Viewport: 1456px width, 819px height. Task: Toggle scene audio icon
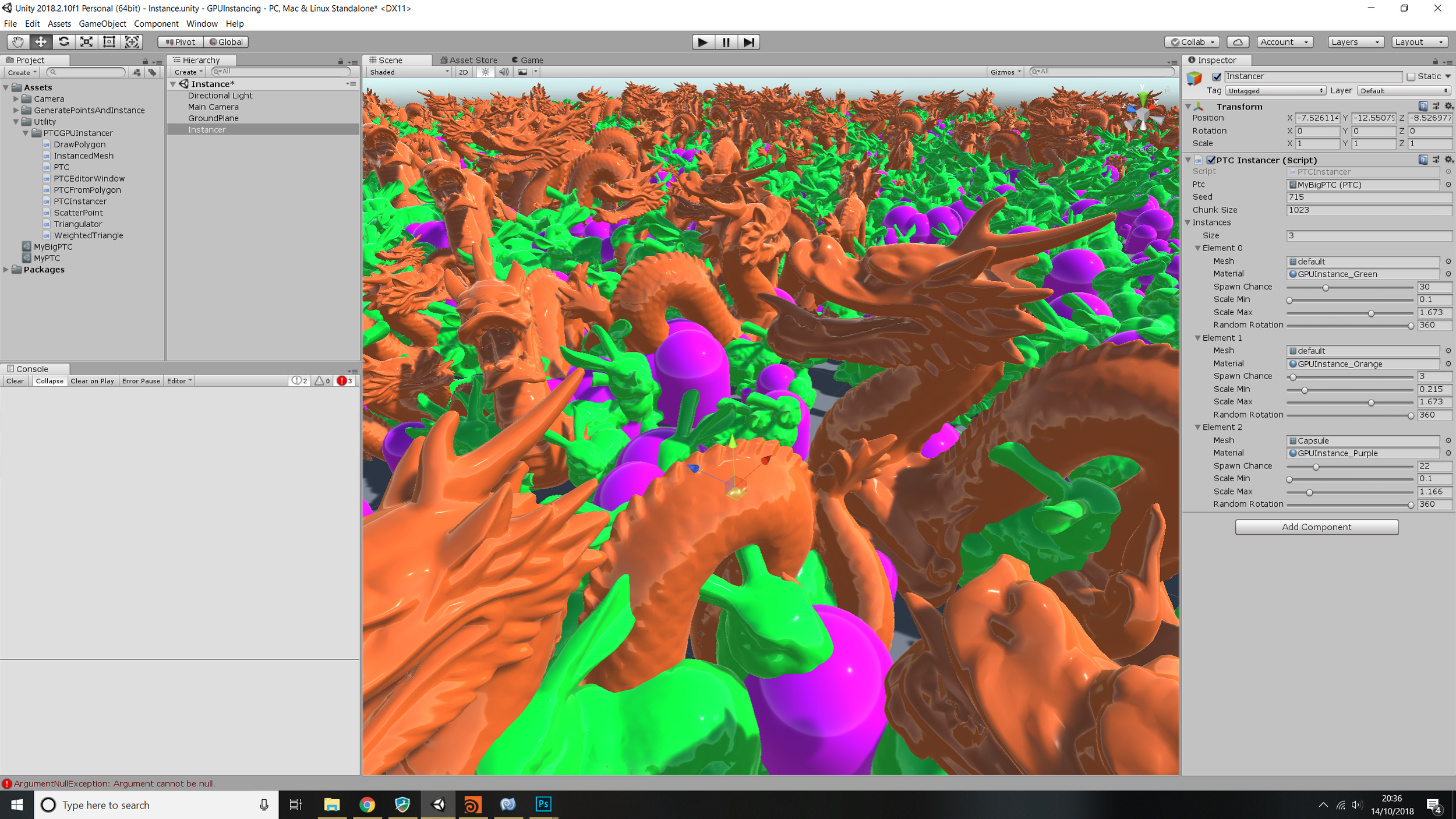click(504, 72)
